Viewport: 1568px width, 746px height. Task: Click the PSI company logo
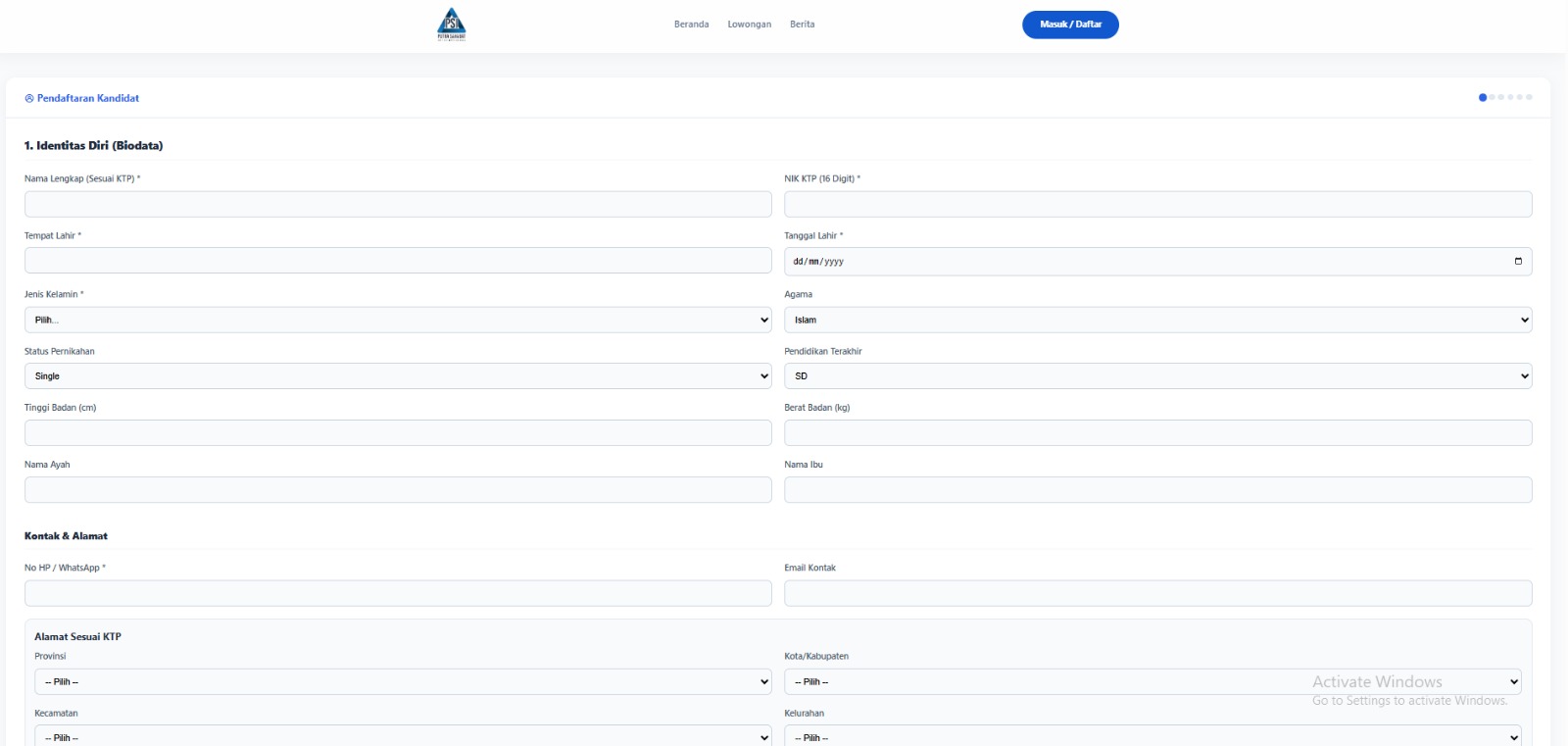coord(451,25)
